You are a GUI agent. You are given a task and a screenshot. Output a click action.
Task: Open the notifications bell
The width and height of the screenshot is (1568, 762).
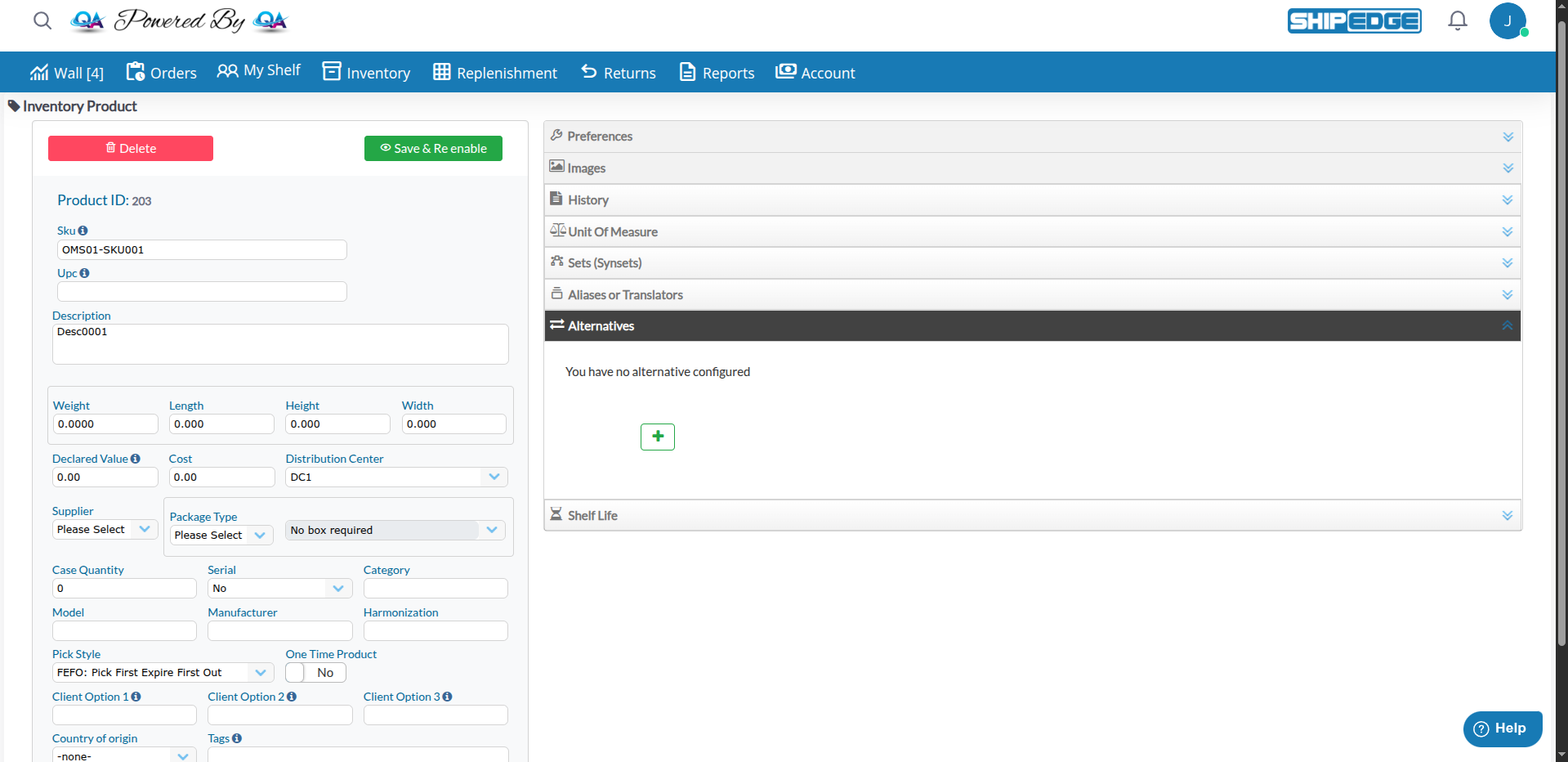click(x=1457, y=20)
